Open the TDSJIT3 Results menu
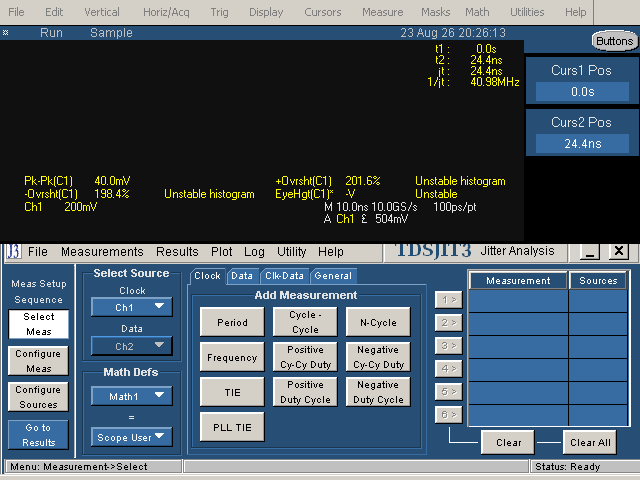Screen dimensions: 640x480 coord(177,251)
